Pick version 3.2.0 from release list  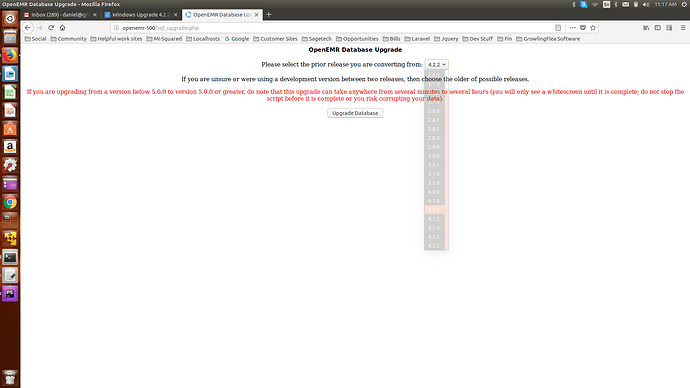(x=434, y=183)
